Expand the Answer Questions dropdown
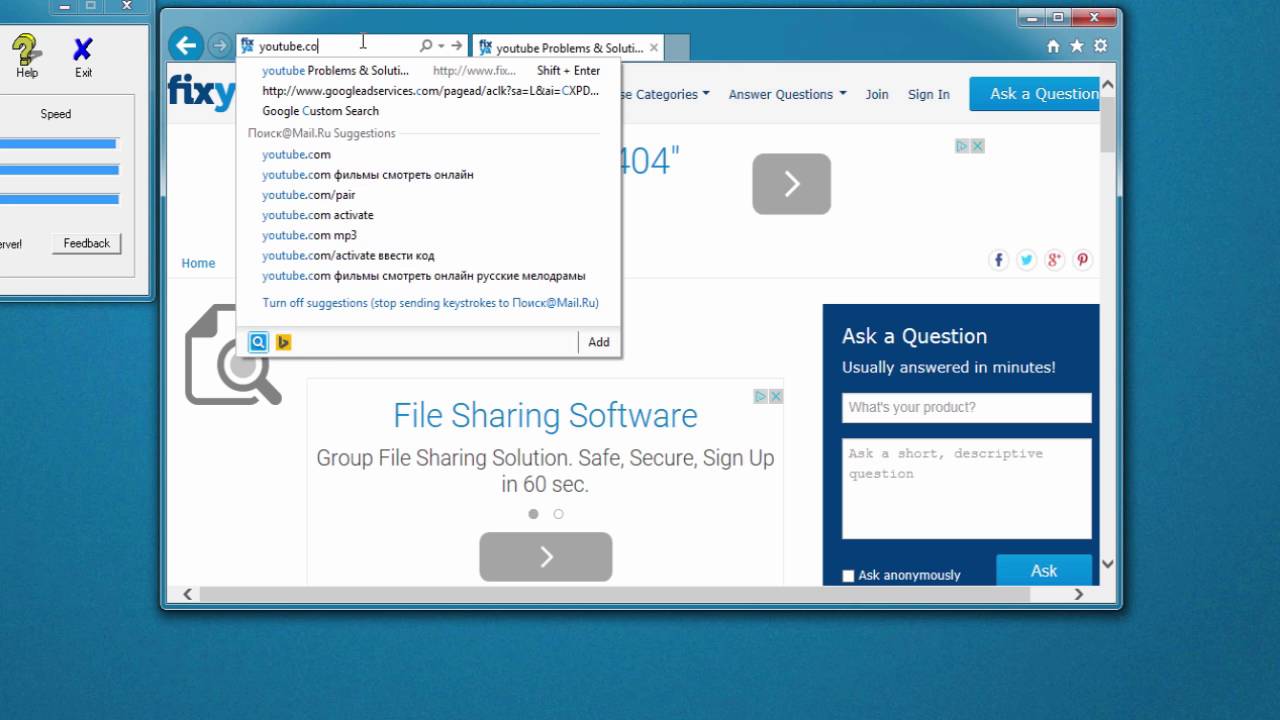1280x720 pixels. (x=787, y=94)
